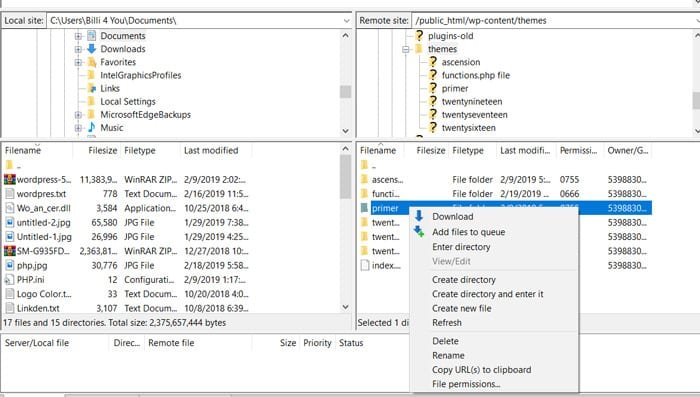Select wordpres.txt in local list
Viewport: 700px width, 397px height.
pos(41,194)
